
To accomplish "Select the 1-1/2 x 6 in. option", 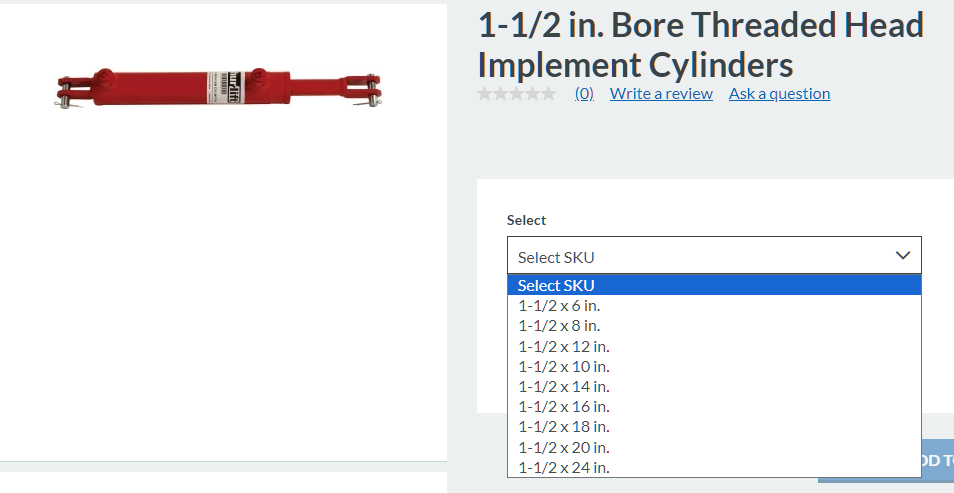I will tap(559, 306).
